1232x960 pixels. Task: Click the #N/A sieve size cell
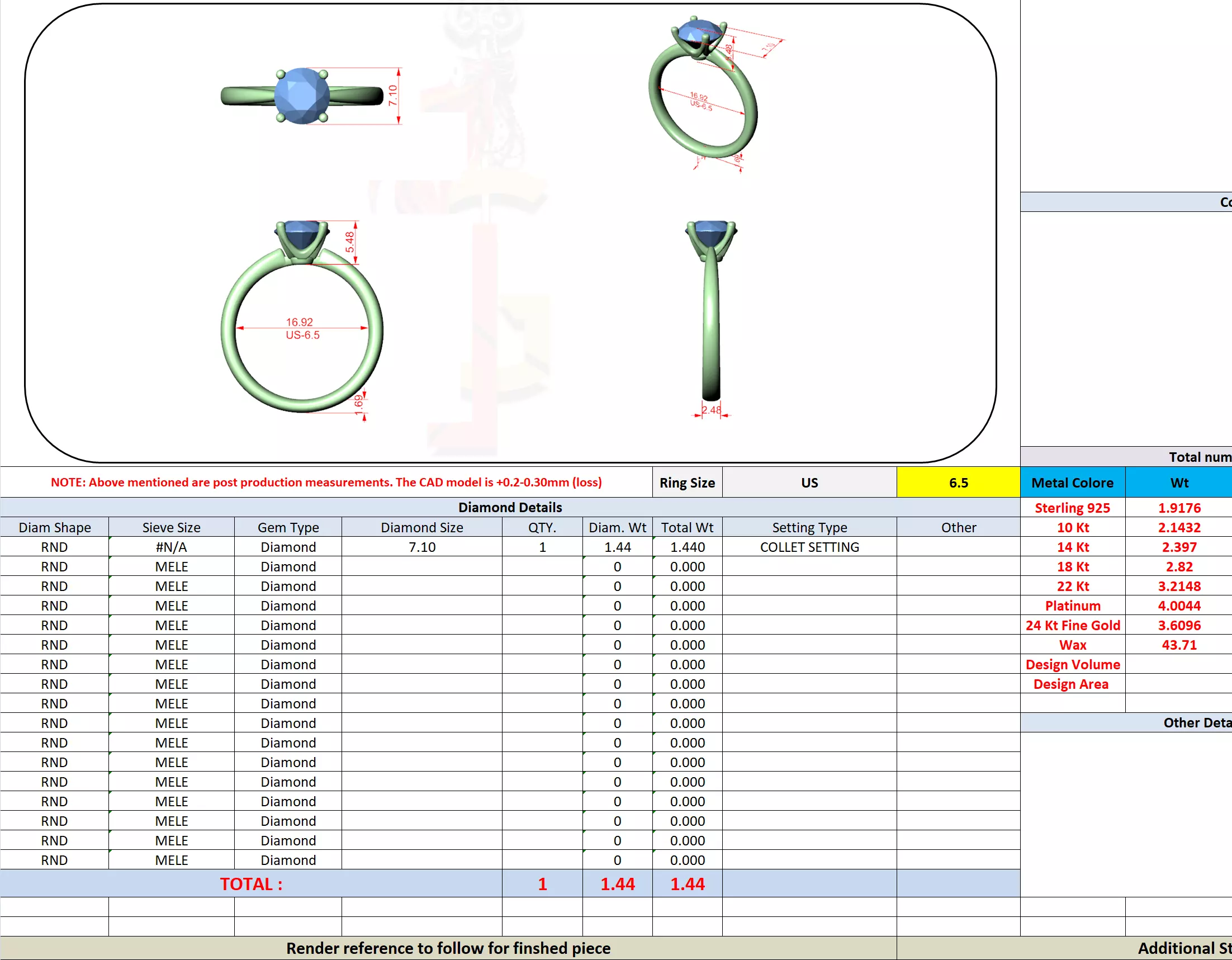point(171,547)
